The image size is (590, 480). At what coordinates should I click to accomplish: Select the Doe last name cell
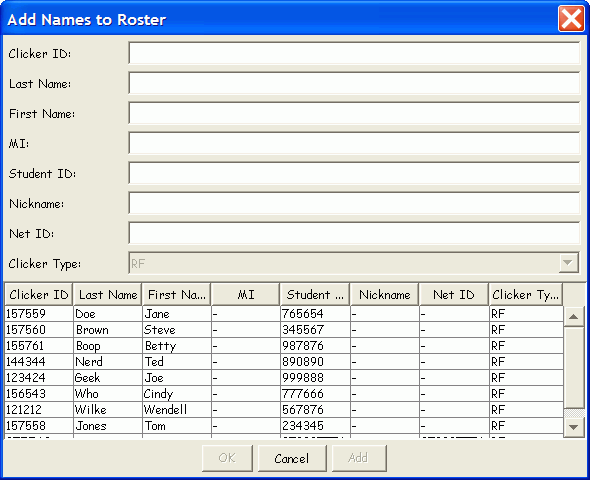point(108,314)
